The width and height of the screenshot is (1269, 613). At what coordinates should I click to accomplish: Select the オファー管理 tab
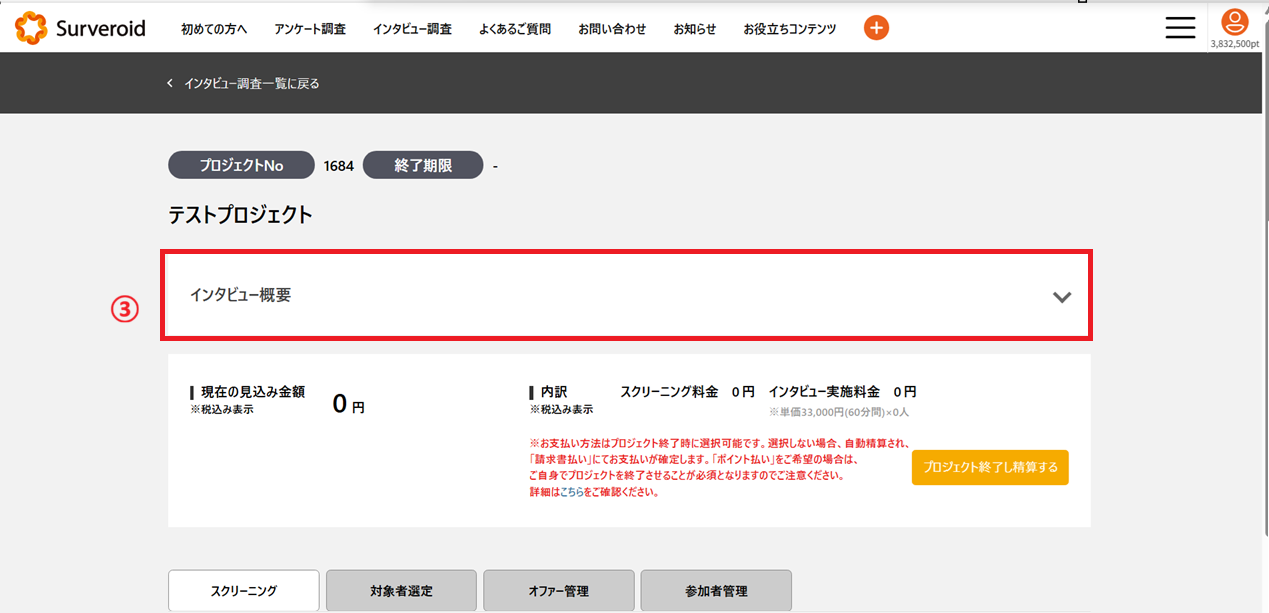(x=558, y=591)
